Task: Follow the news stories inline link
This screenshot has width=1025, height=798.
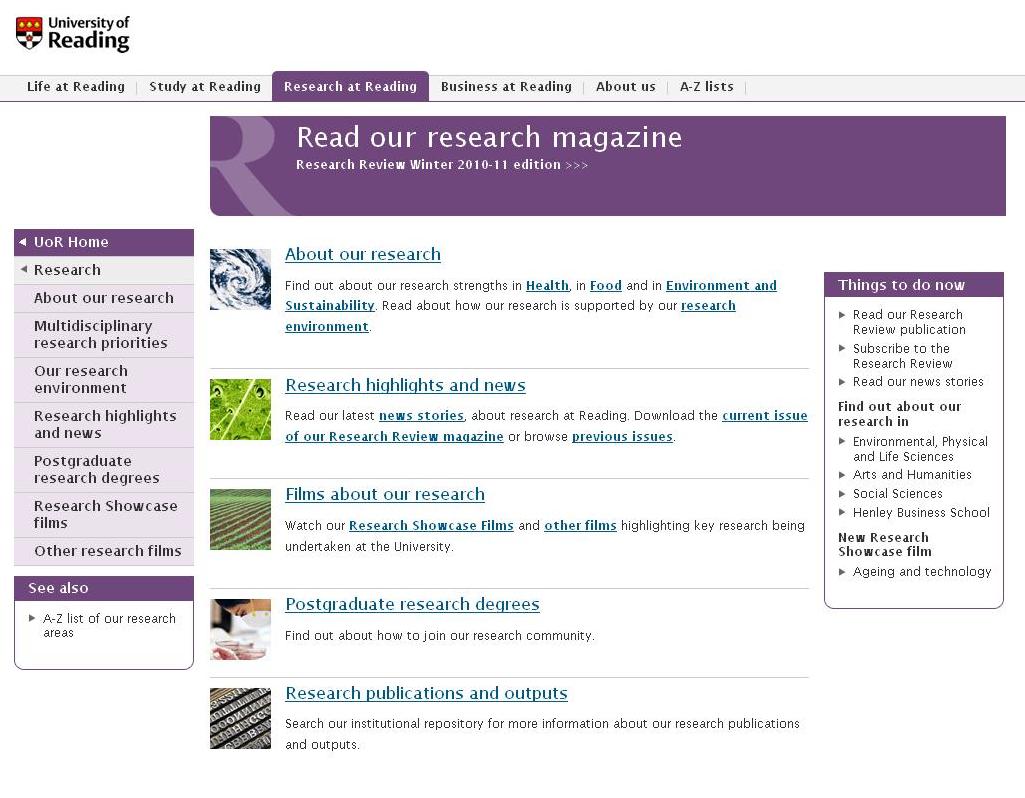Action: pos(421,416)
